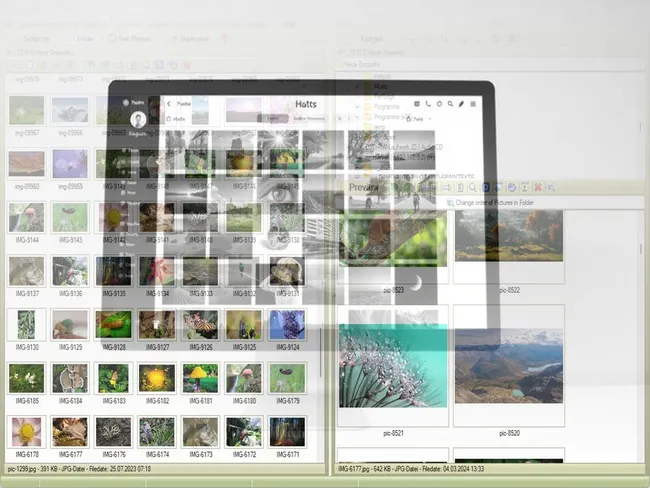Viewport: 650px width, 488px height.
Task: Select thumbnail img-09959
Action: [70, 164]
